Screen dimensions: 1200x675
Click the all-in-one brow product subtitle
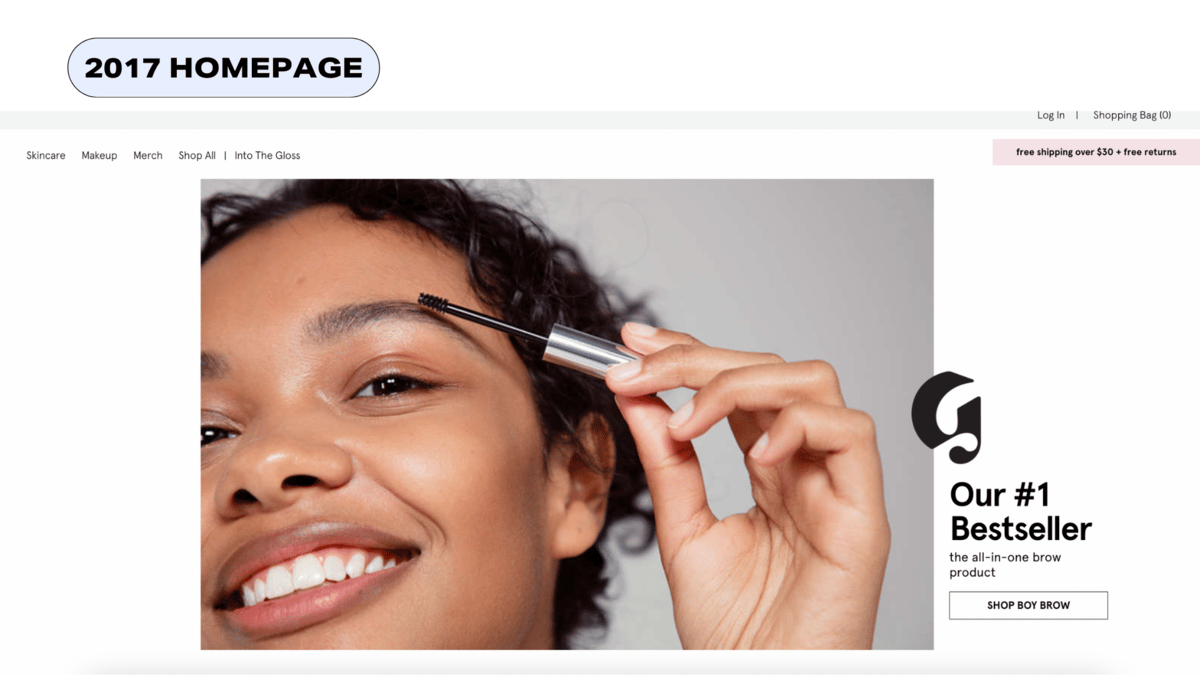[989, 565]
